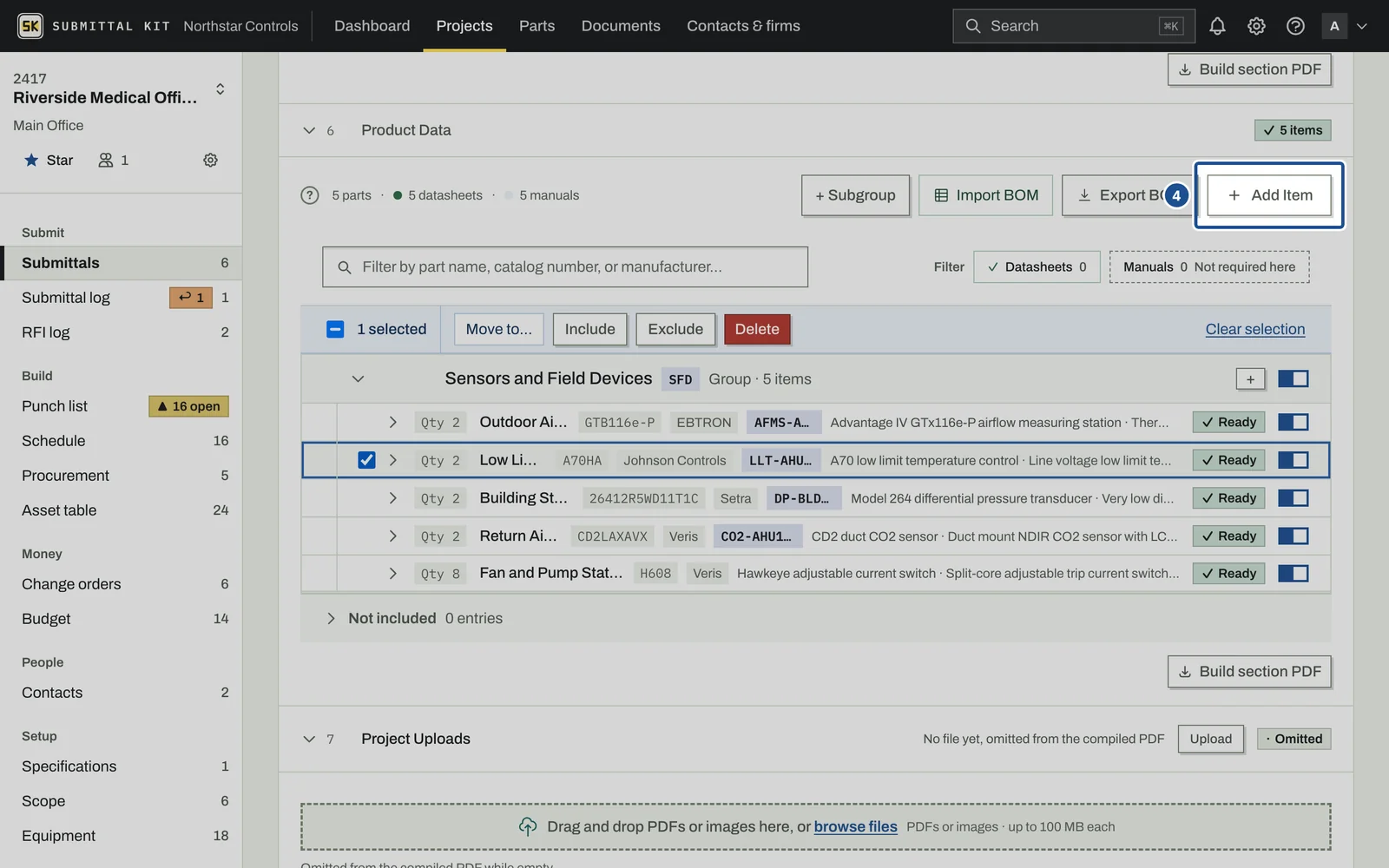Open global settings gear in top bar
Screen dimensions: 1389x868
[x=1256, y=26]
